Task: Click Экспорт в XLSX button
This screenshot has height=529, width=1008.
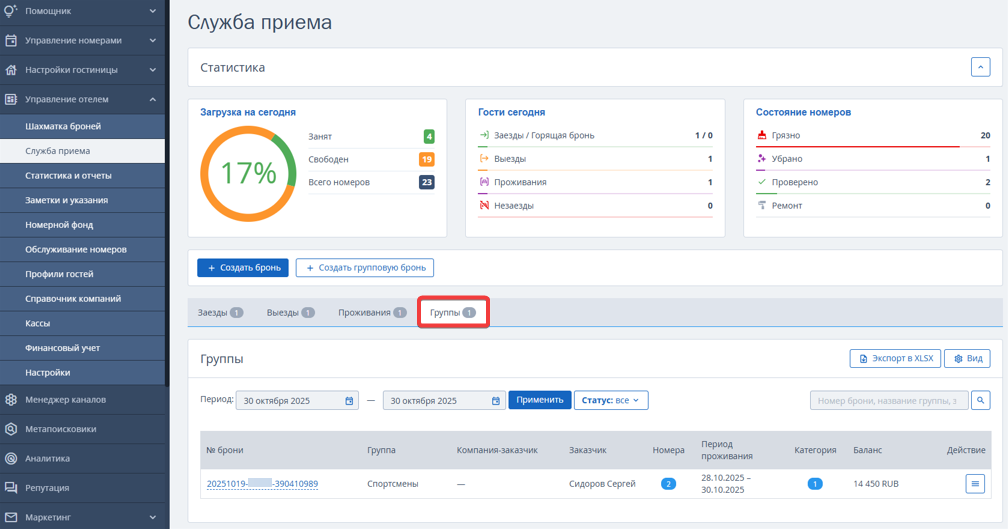Action: 894,358
